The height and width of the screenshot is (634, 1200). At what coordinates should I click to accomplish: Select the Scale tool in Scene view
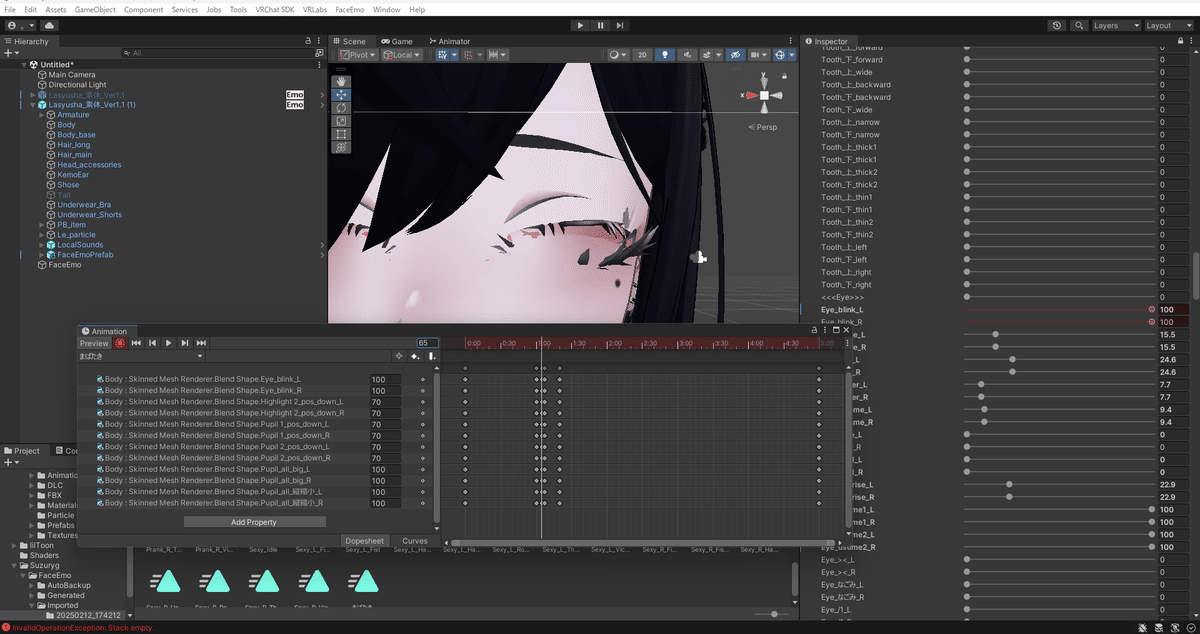[341, 120]
